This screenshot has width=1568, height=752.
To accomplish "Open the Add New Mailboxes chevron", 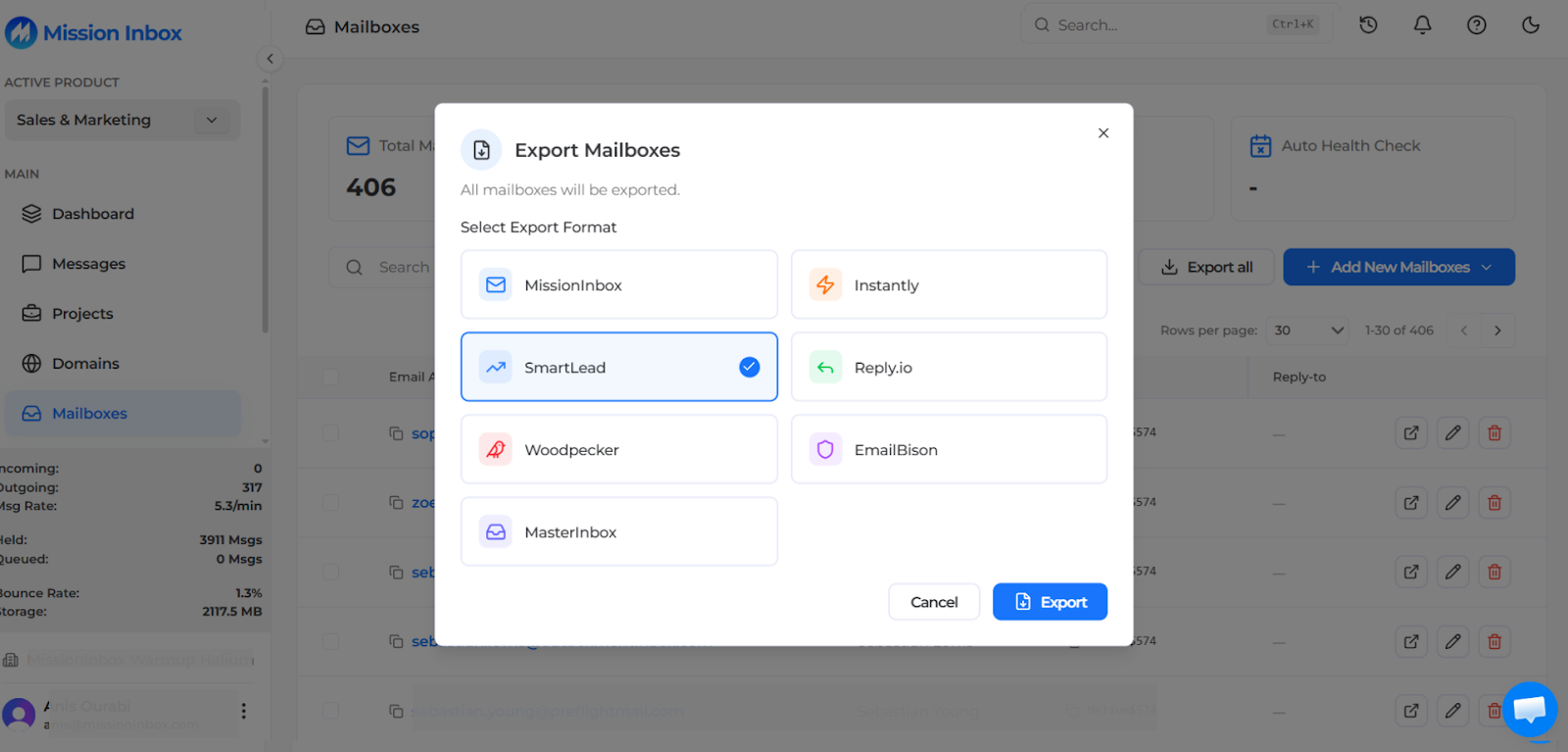I will coord(1487,267).
